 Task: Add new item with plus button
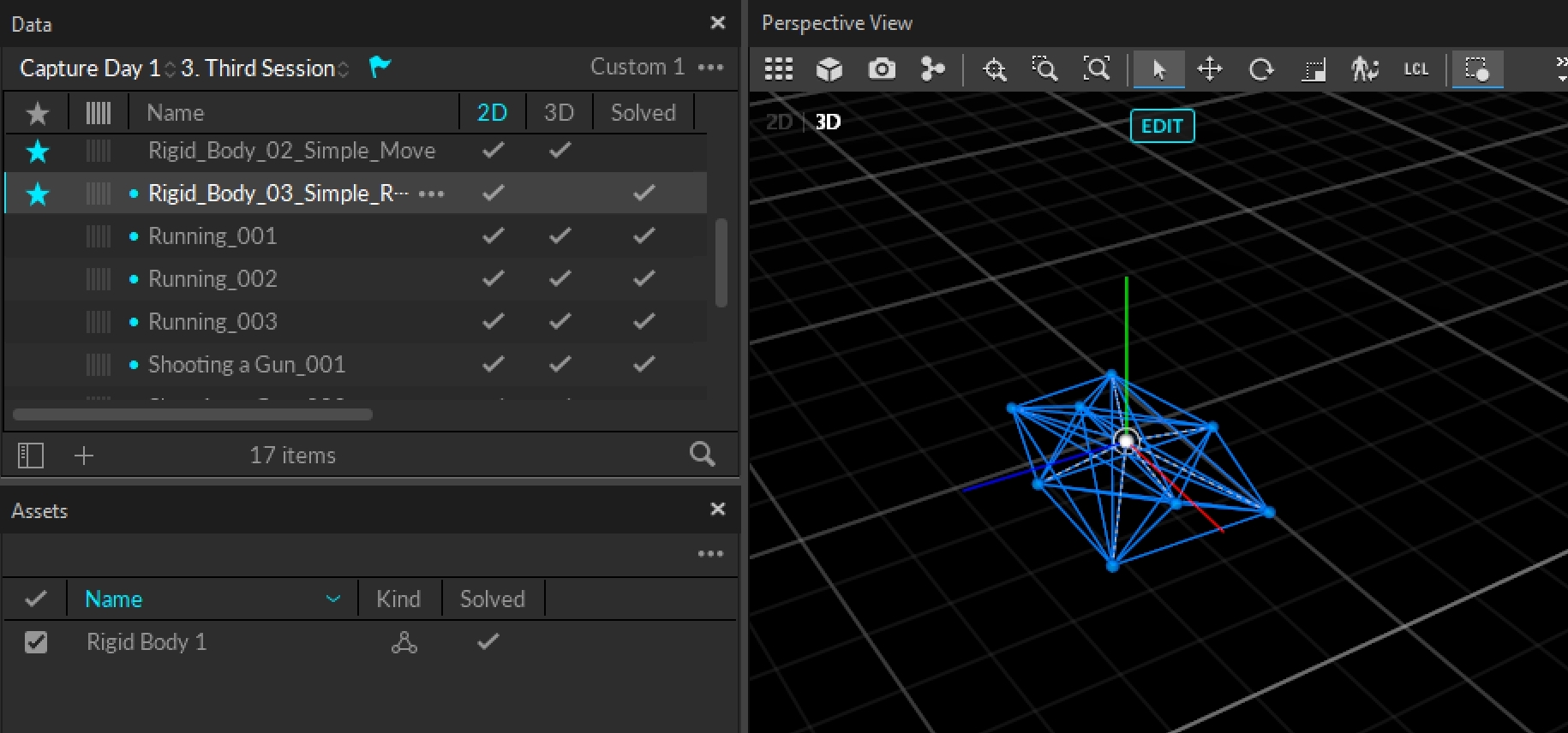(x=83, y=455)
